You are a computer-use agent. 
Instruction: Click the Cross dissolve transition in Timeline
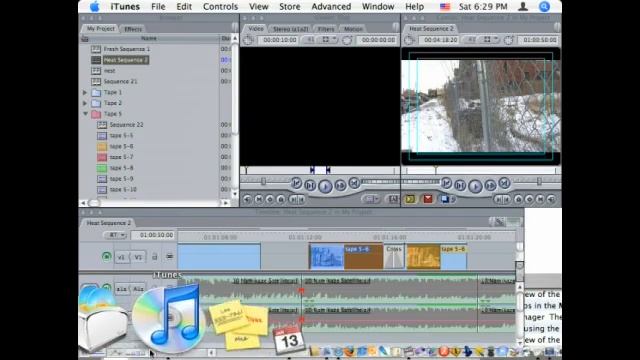click(x=394, y=256)
